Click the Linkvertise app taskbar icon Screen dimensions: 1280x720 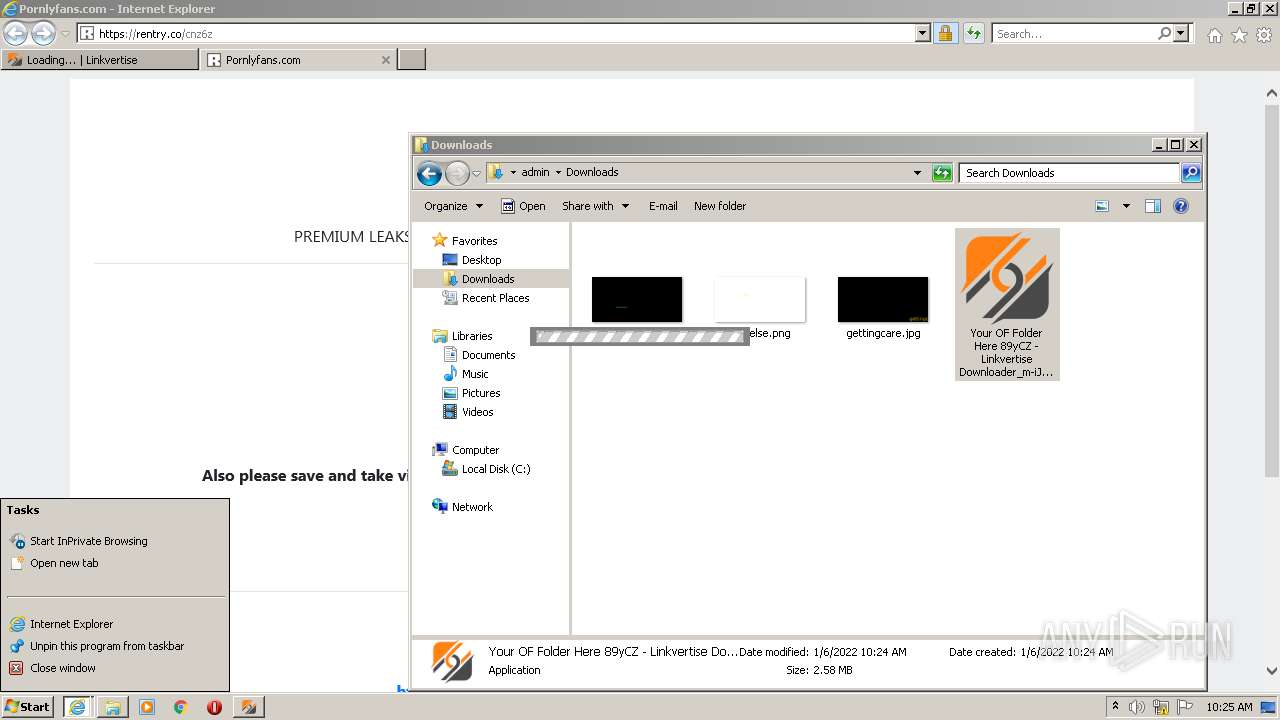[x=248, y=707]
